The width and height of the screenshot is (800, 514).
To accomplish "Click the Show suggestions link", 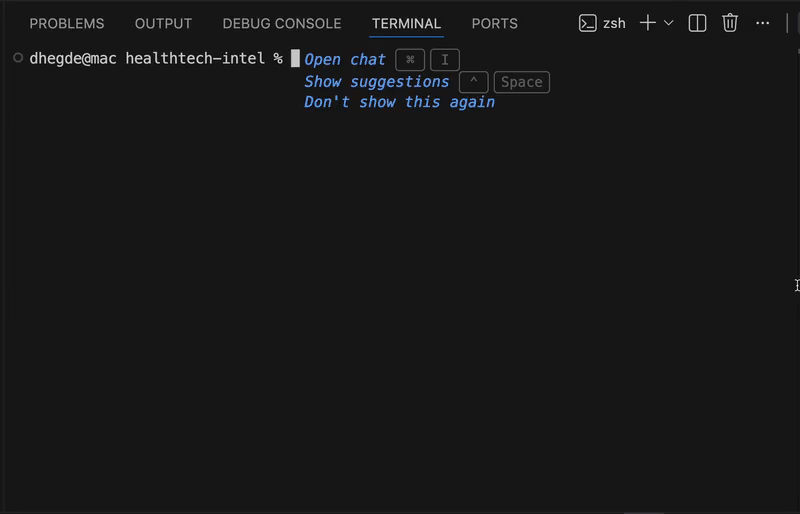I will pyautogui.click(x=377, y=81).
